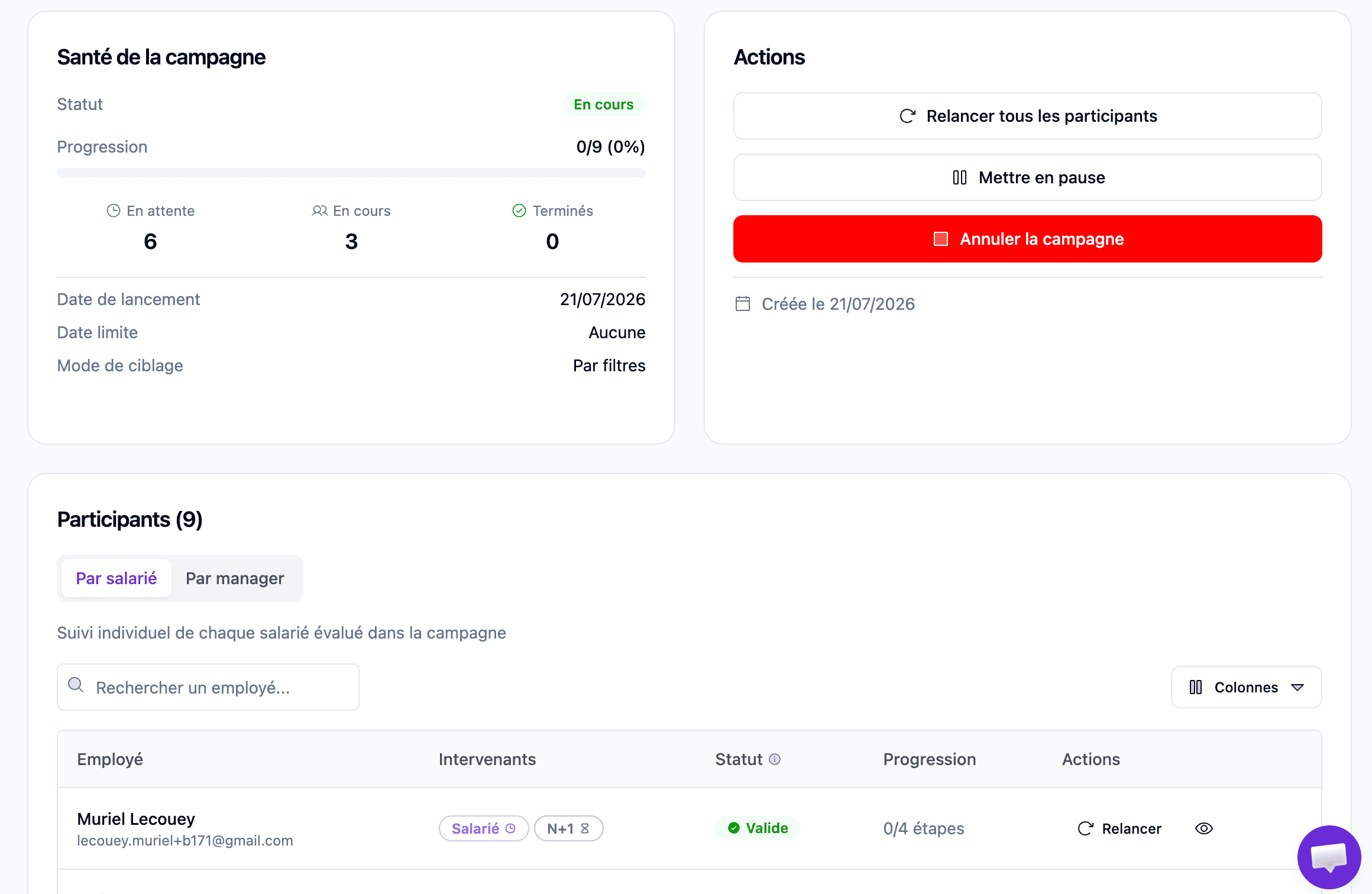Image resolution: width=1372 pixels, height=894 pixels.
Task: Click the Colonnes dropdown arrow
Action: coord(1297,688)
